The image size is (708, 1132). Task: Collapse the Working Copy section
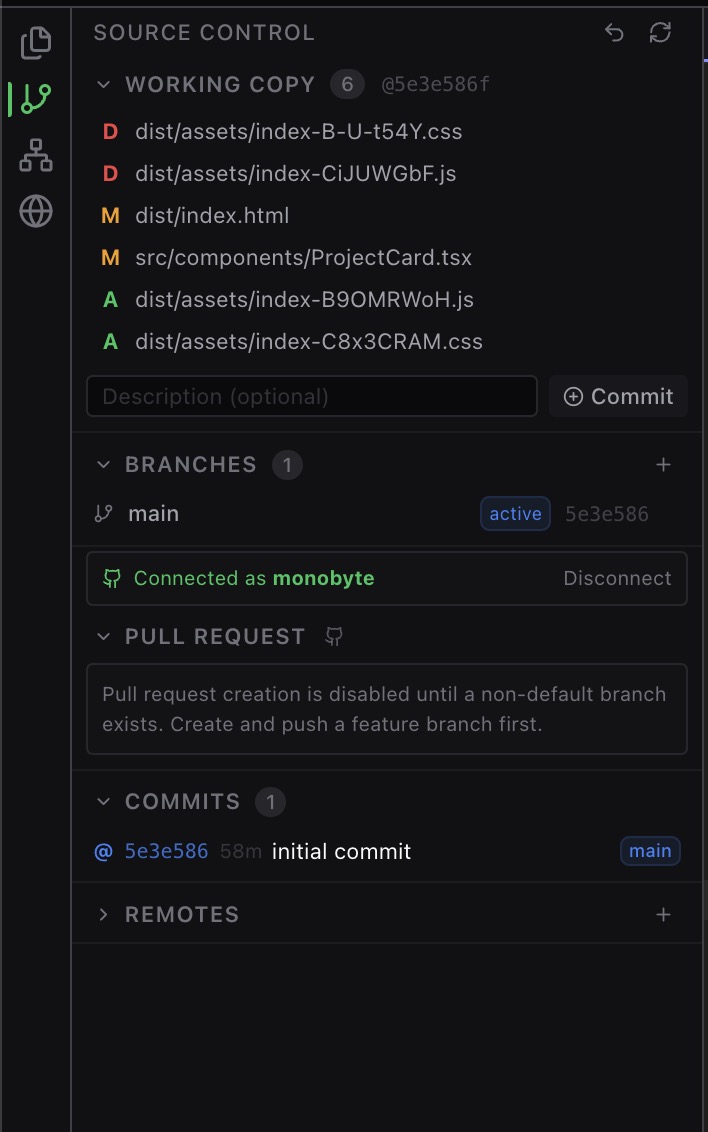tap(103, 84)
